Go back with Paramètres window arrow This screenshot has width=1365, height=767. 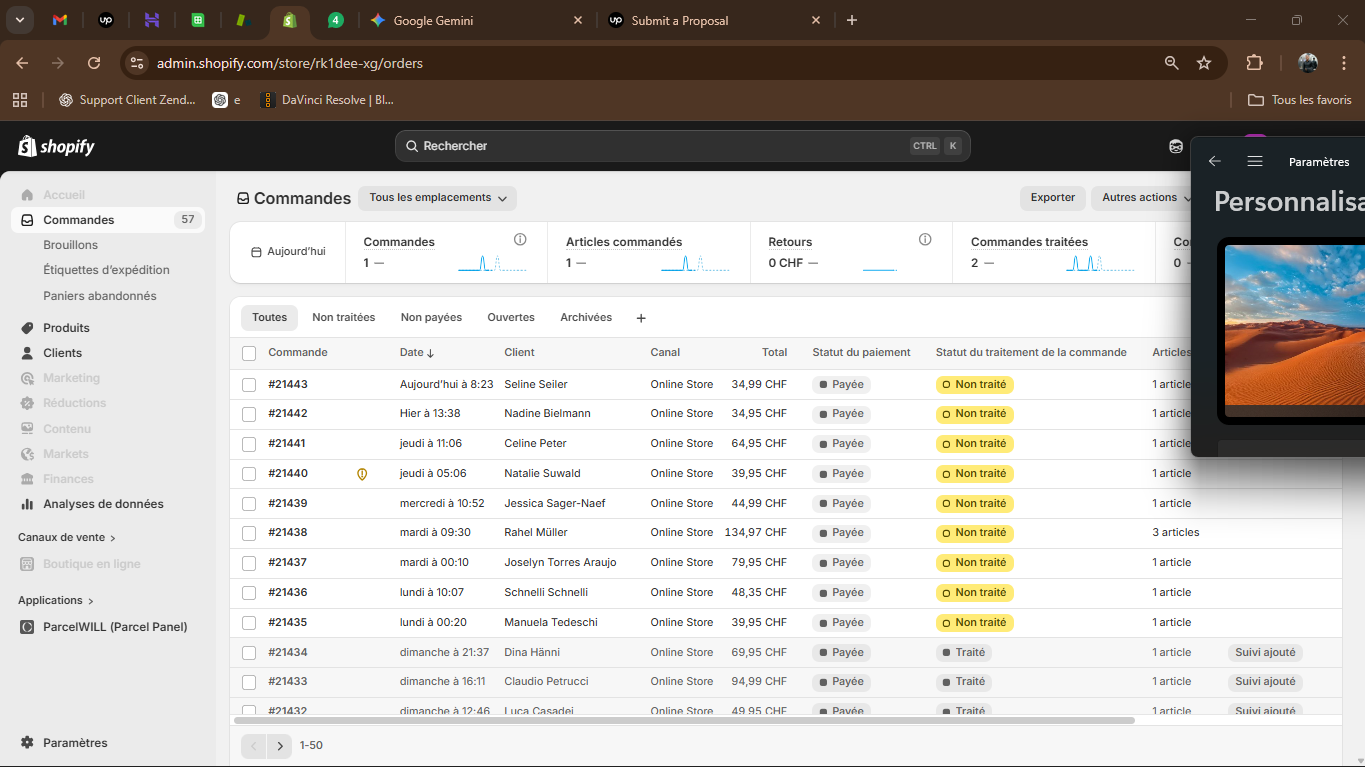[x=1215, y=161]
